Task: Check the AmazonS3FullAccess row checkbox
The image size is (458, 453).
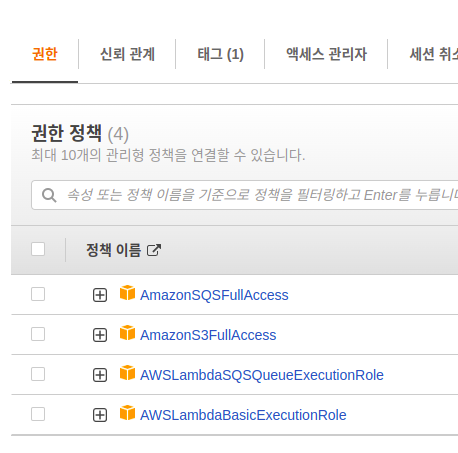Action: pyautogui.click(x=38, y=334)
